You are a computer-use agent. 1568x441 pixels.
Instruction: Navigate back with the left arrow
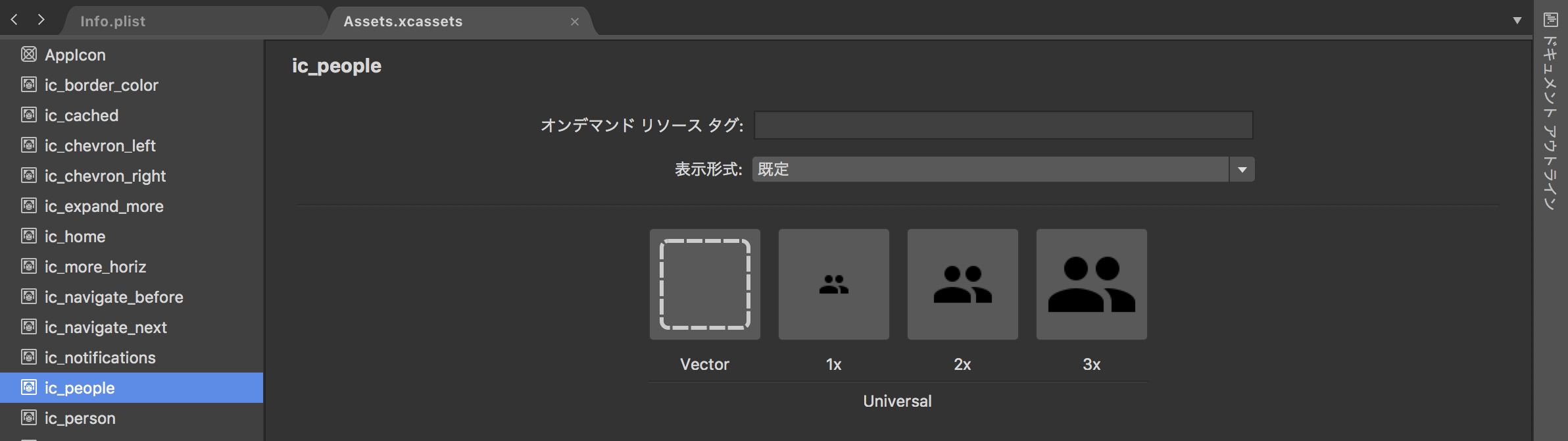(14, 20)
